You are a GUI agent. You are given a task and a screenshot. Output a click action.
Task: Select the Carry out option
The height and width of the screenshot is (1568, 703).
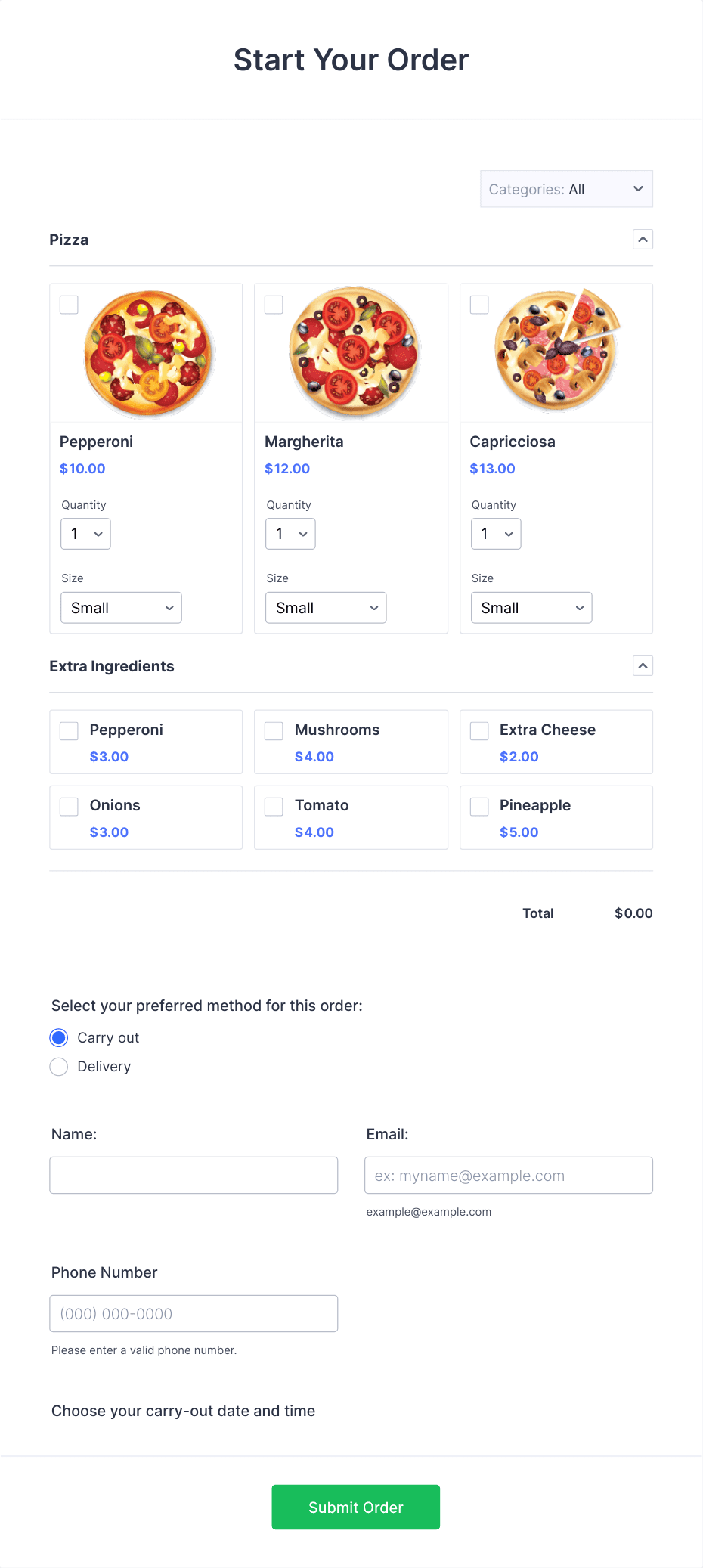(x=58, y=1037)
